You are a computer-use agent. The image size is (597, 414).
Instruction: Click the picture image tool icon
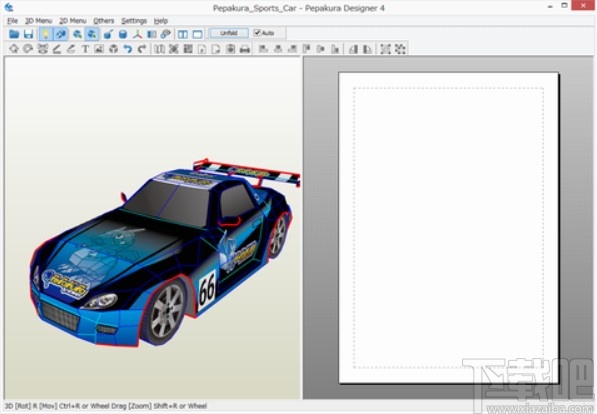point(99,49)
